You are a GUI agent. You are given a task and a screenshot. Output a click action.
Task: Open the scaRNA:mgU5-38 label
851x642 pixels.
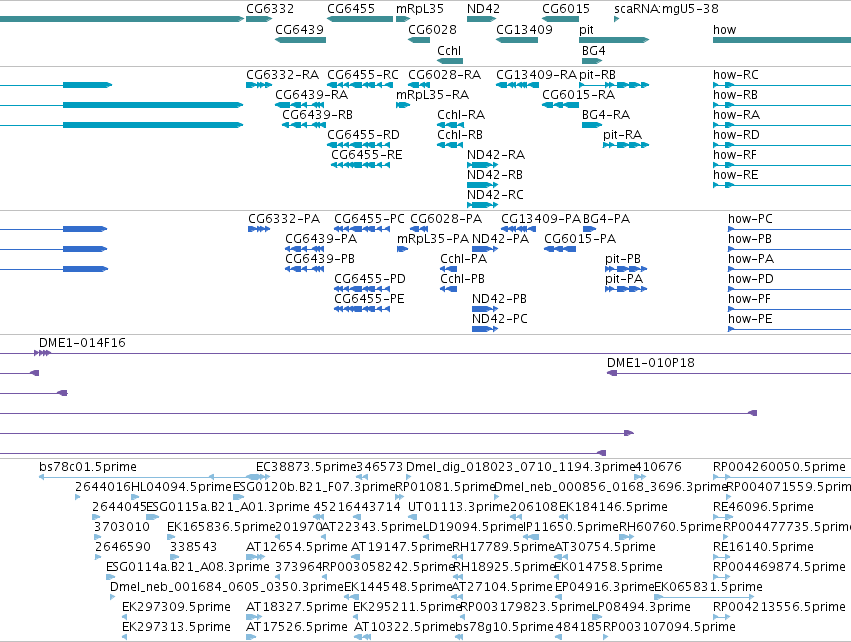[666, 9]
